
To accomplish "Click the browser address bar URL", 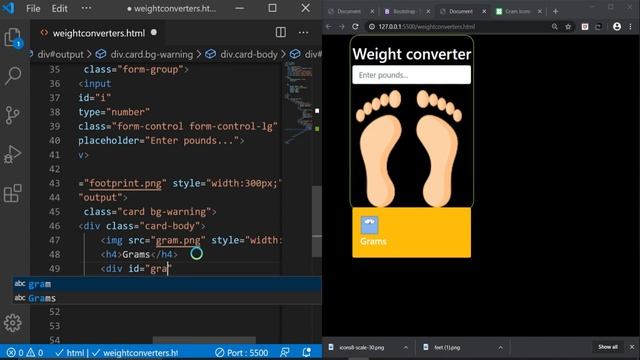I will tap(427, 27).
